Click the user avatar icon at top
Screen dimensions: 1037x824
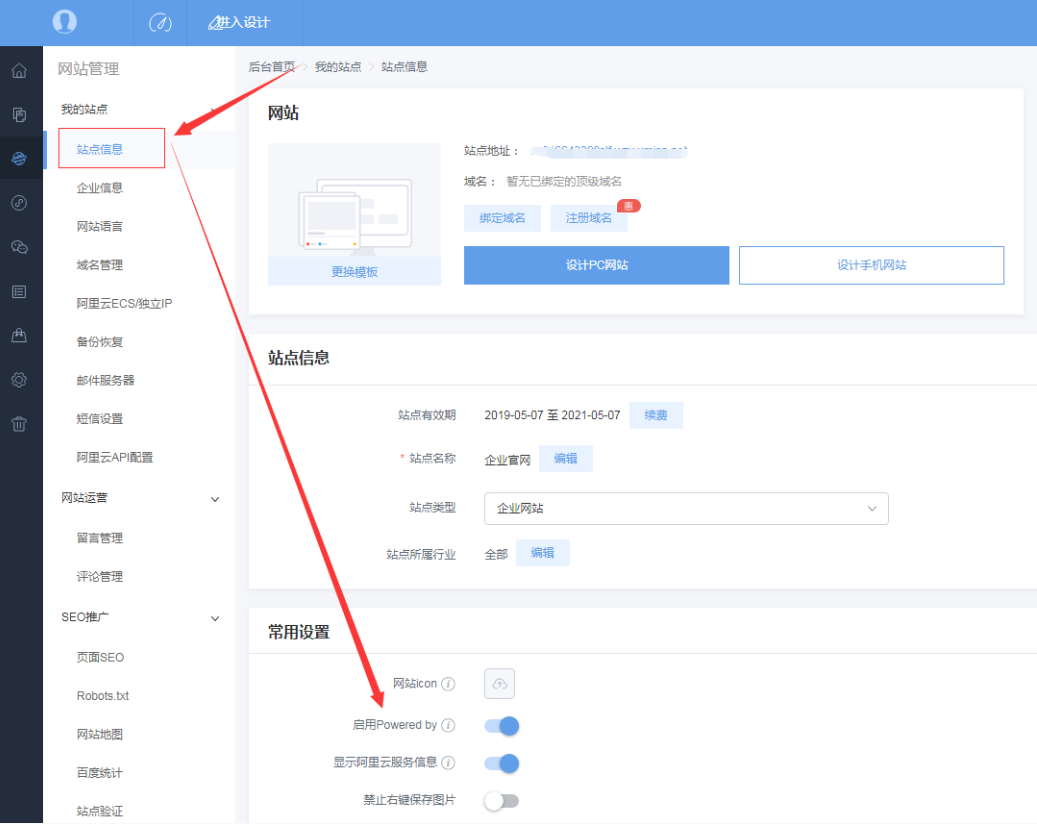(65, 22)
